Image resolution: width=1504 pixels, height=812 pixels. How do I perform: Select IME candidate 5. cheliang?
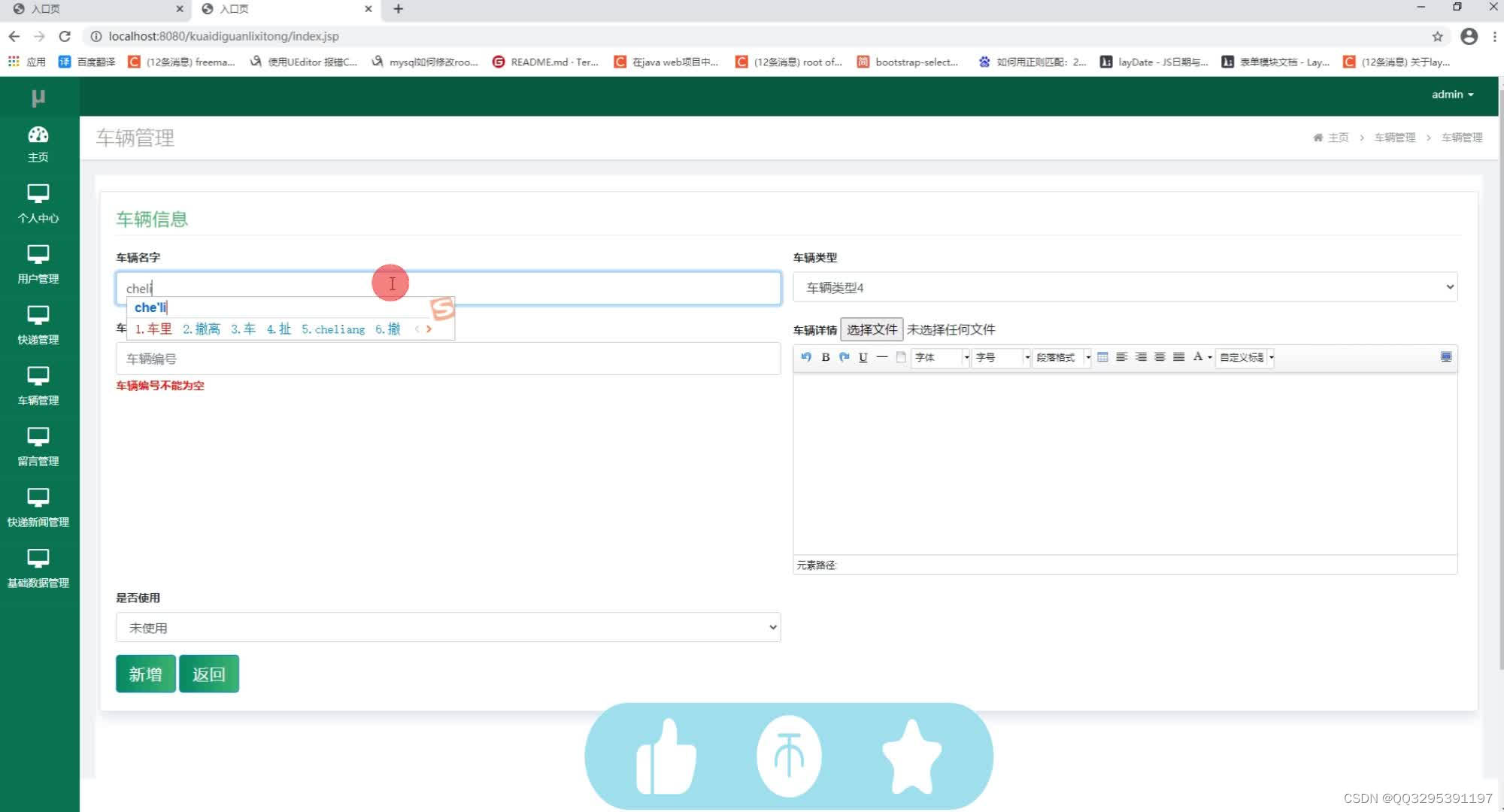point(333,329)
